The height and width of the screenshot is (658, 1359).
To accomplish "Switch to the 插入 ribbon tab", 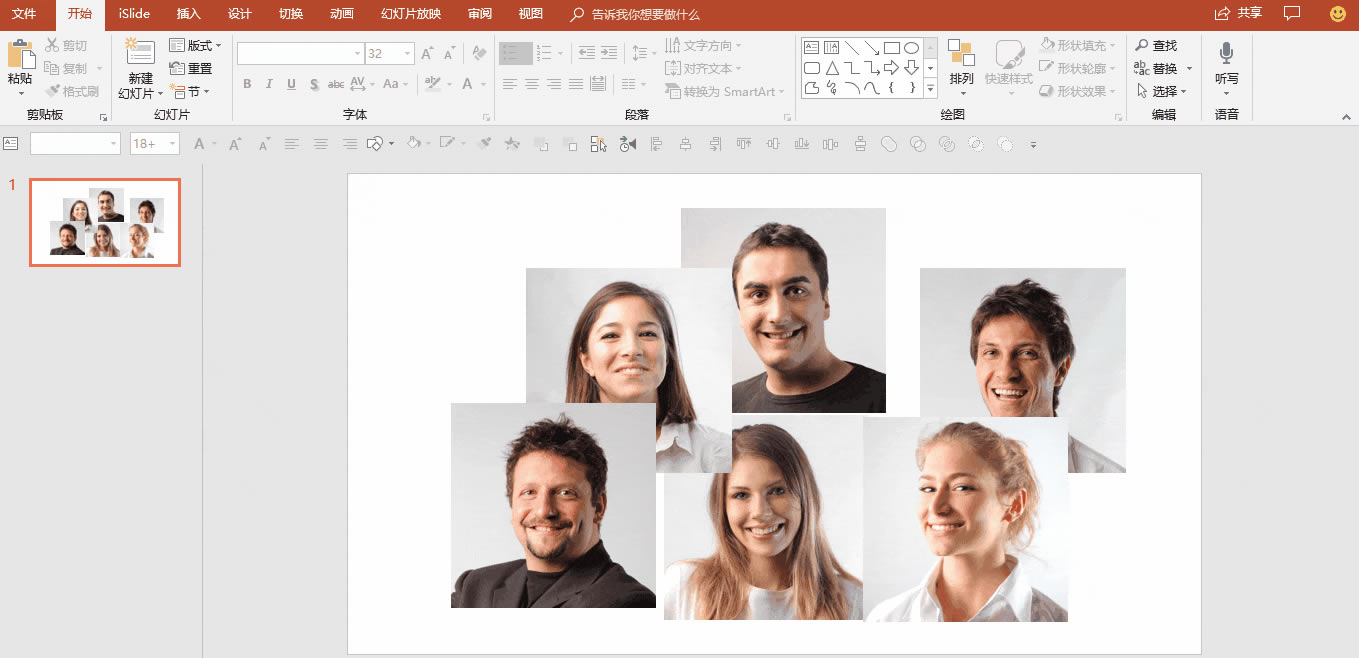I will pyautogui.click(x=188, y=15).
